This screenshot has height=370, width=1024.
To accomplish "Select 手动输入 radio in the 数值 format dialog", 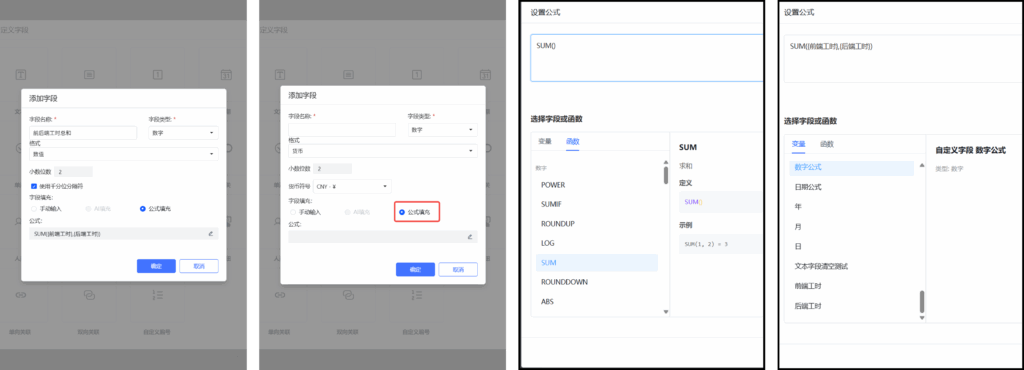I will [x=34, y=209].
